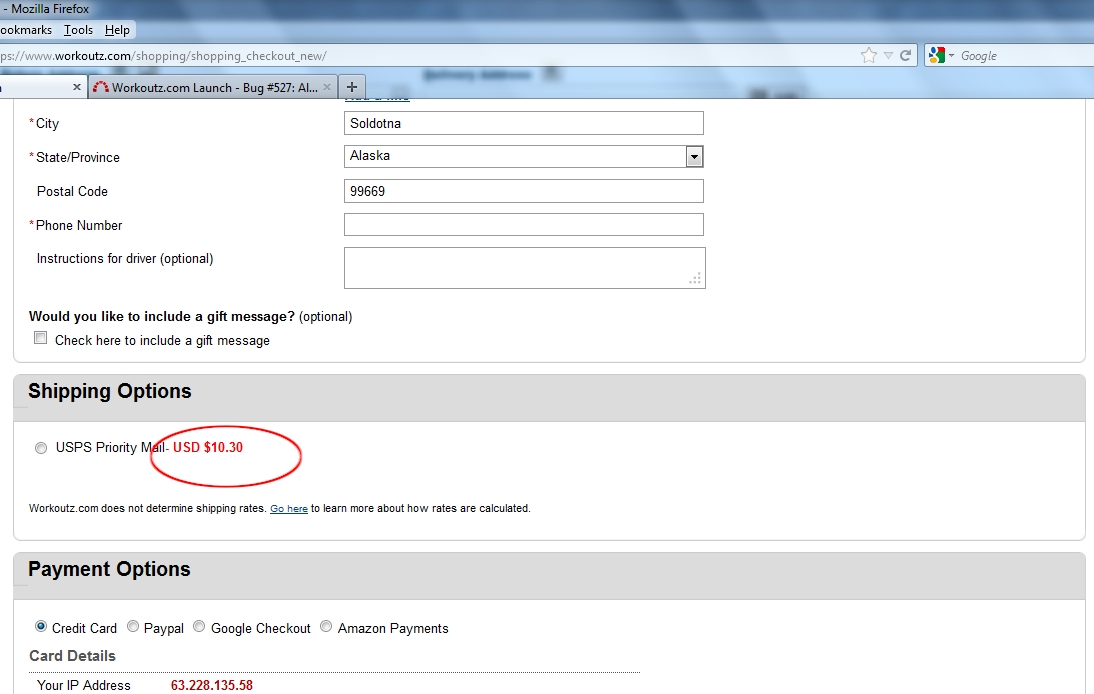Close the Workoutz.com Launch Bug #527 tab
The image size is (1094, 694).
click(327, 87)
